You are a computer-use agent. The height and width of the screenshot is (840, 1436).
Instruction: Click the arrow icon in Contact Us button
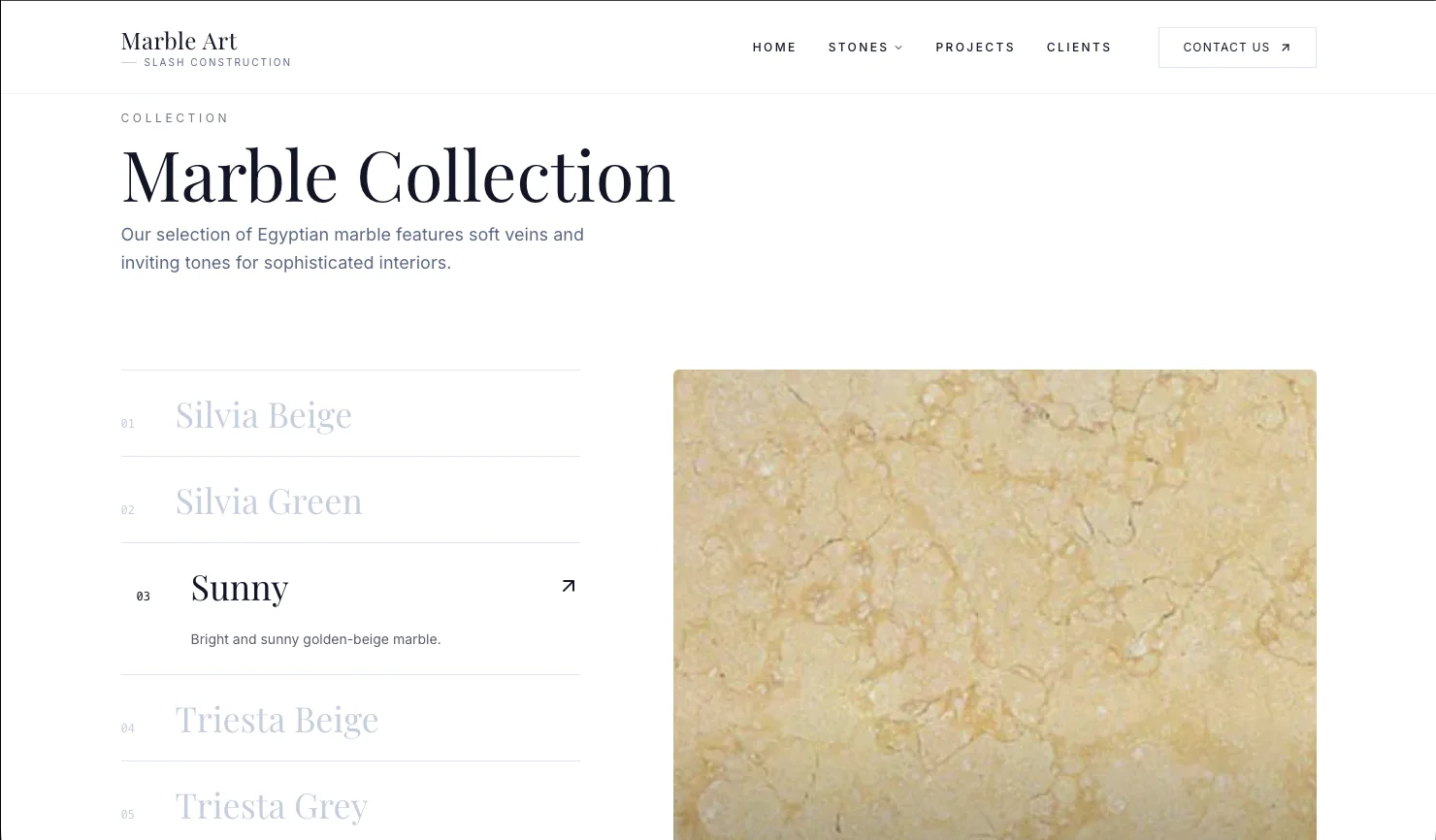click(x=1286, y=48)
